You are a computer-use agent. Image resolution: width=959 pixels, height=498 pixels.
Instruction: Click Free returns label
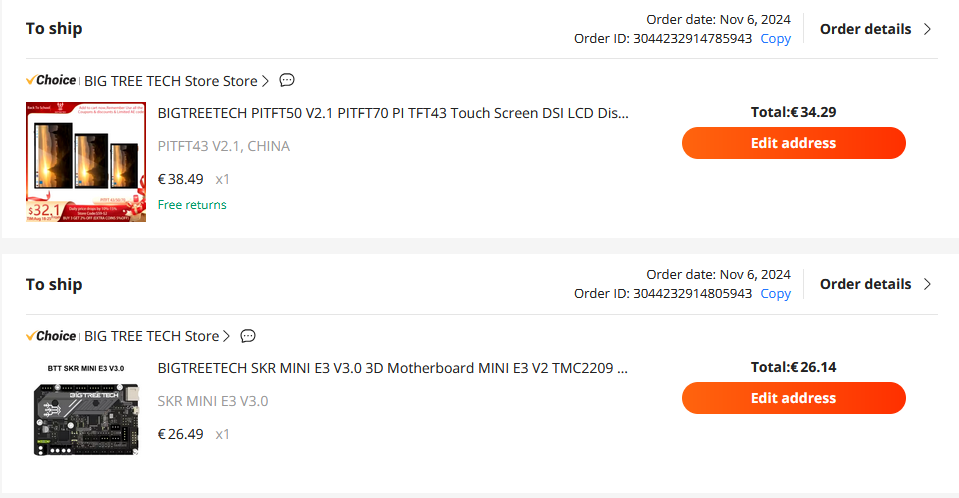point(192,205)
